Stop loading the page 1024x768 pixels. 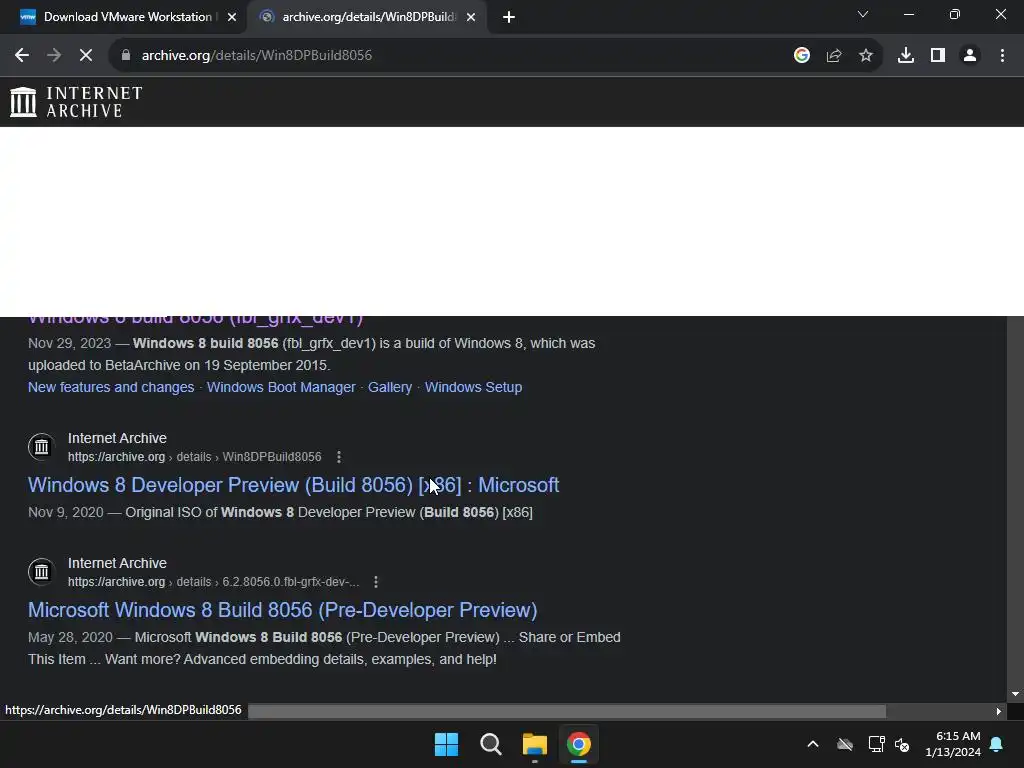[86, 56]
